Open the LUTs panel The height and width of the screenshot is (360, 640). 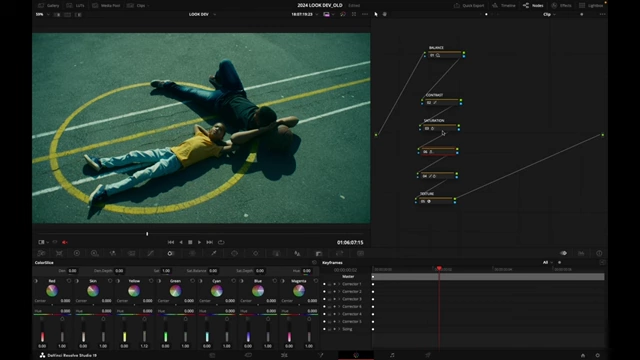tap(76, 6)
